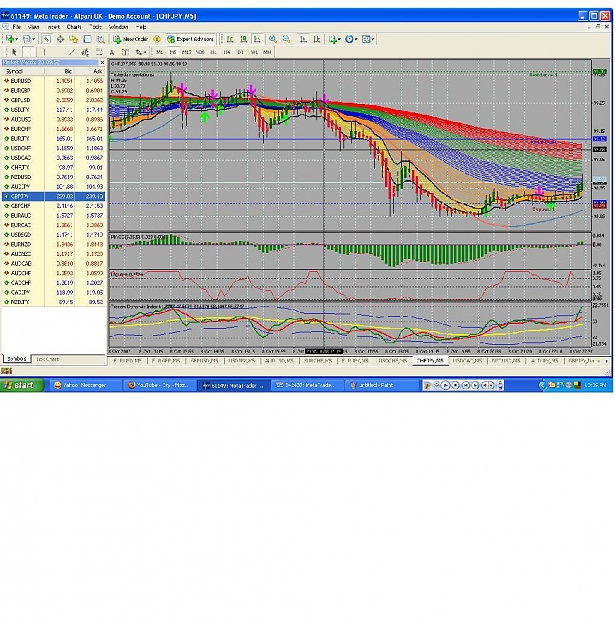Open the Insert menu
Screen dimensions: 615x625
(53, 27)
